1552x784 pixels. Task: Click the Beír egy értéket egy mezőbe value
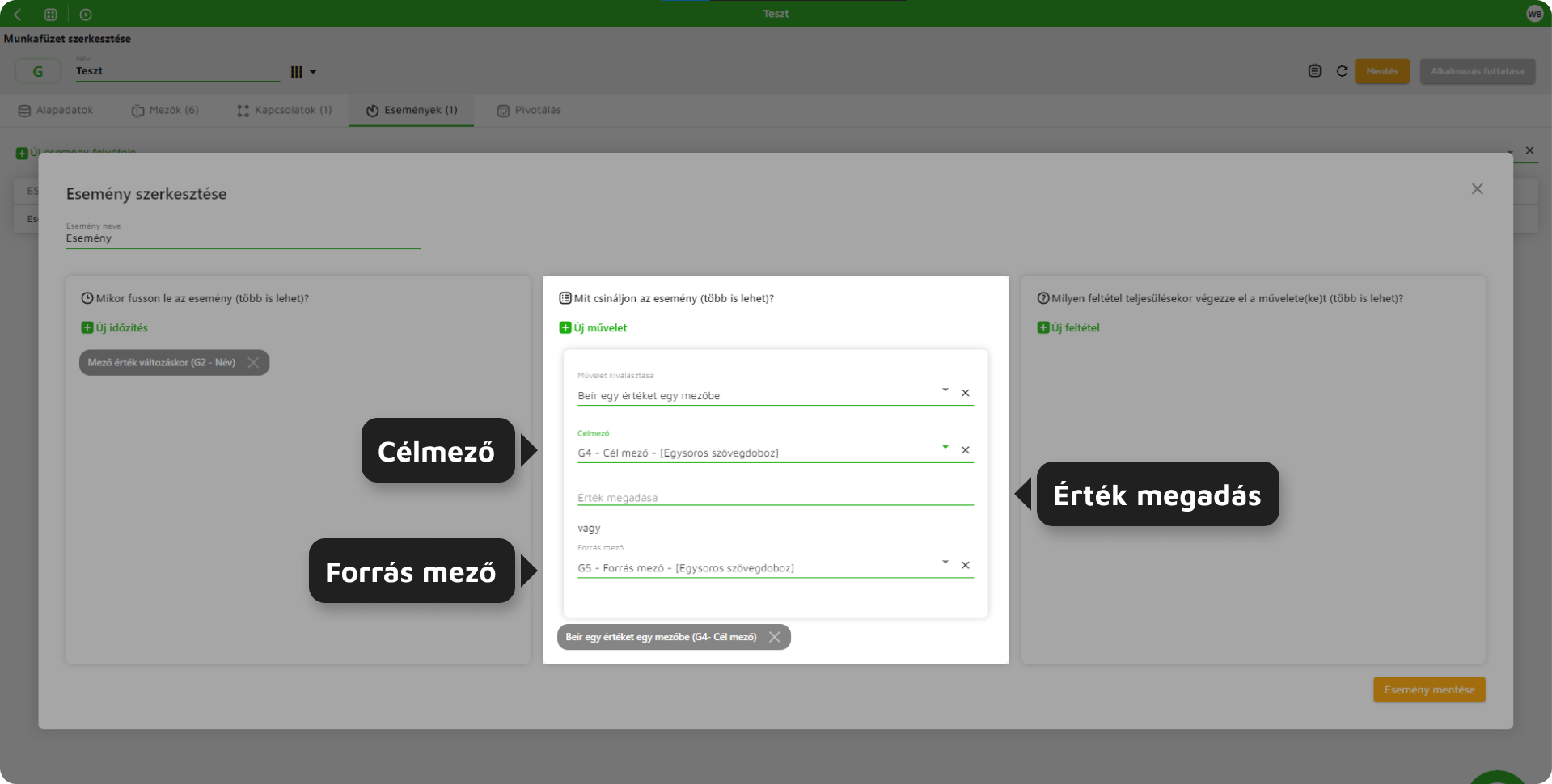point(649,395)
